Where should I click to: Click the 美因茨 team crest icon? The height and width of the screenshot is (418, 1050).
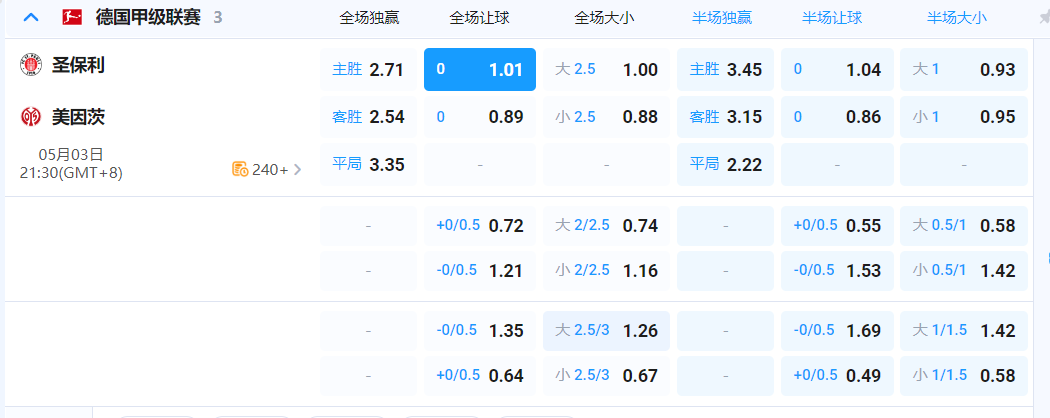31,117
